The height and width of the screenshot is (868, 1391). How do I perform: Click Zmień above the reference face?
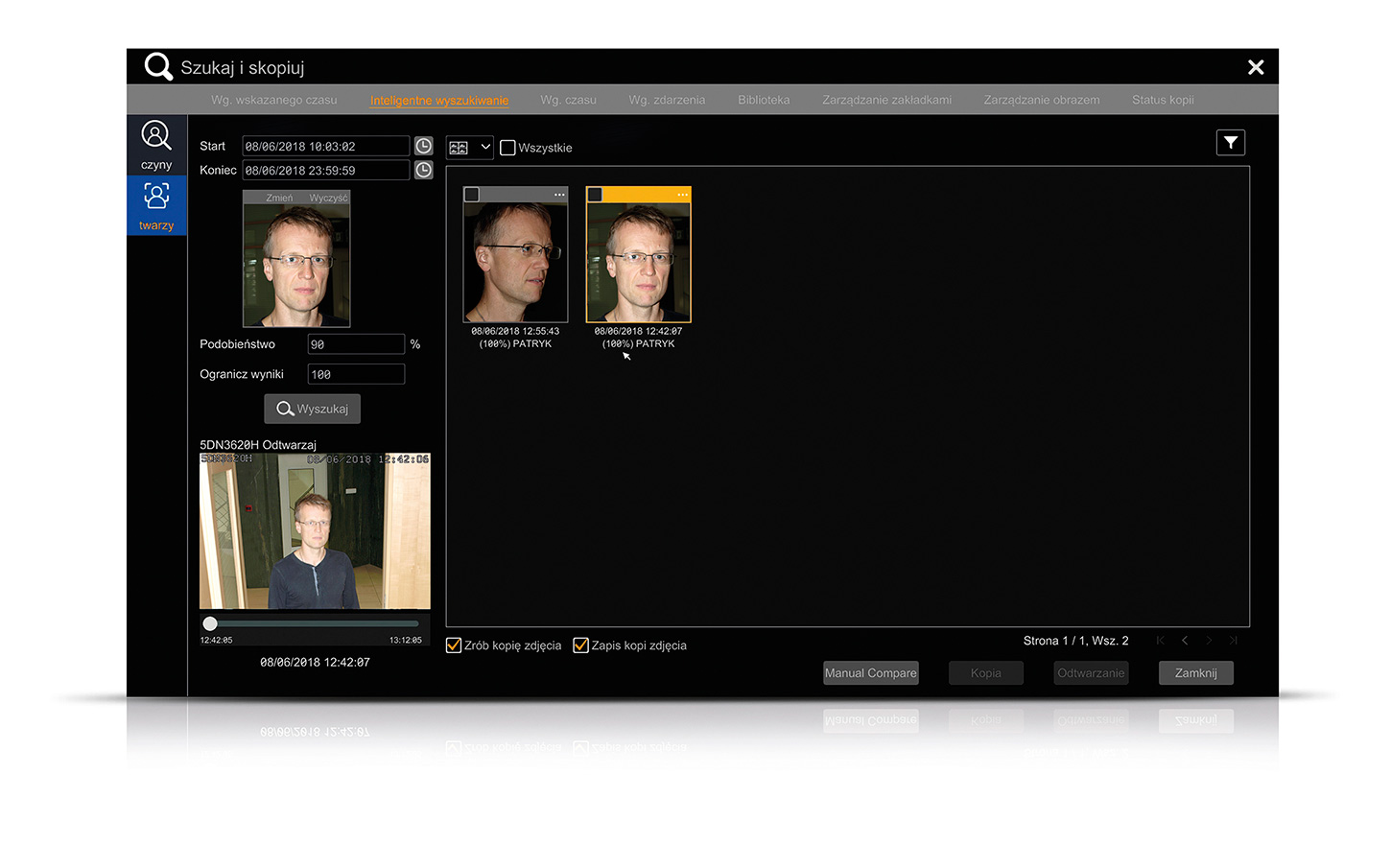click(x=279, y=198)
